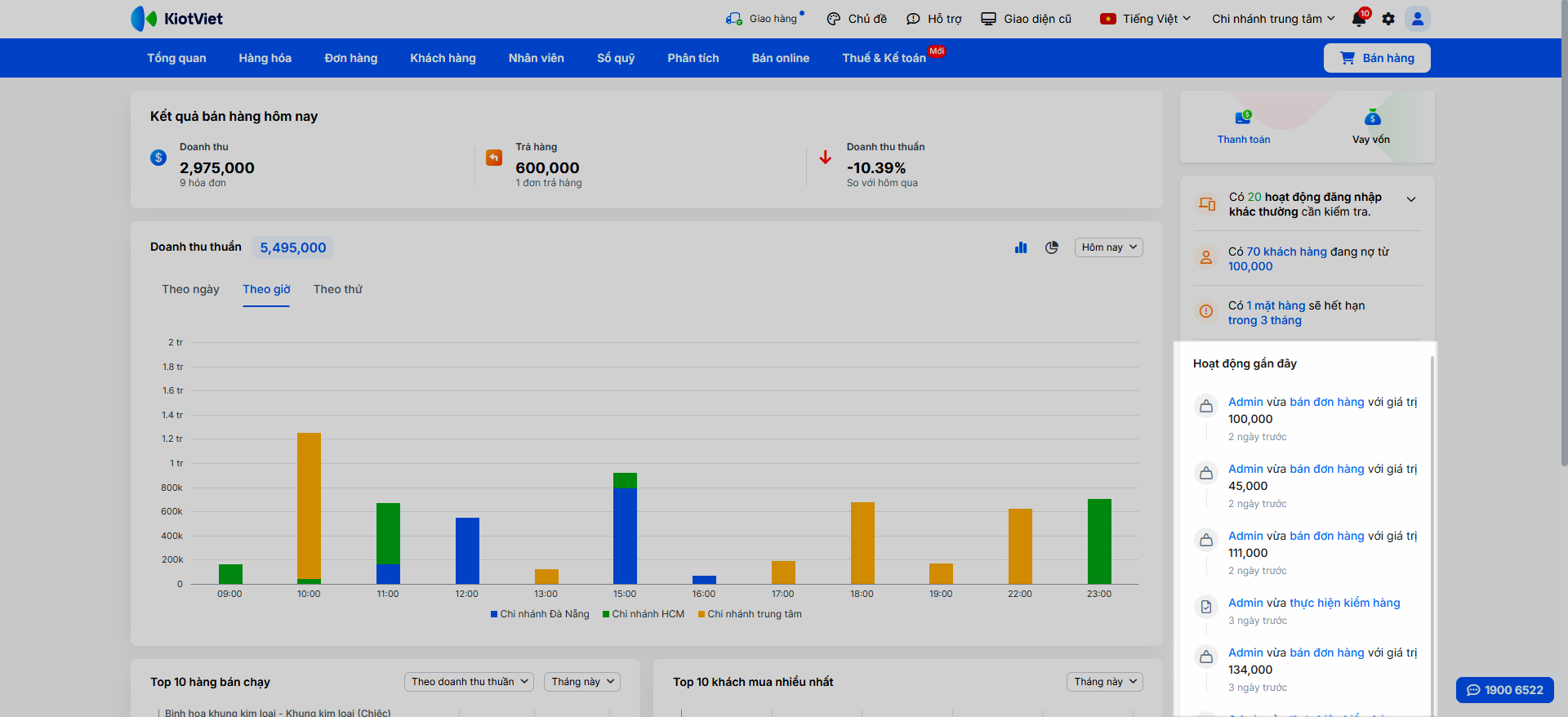Screen dimensions: 1568x717
Task: Open the Hàng hóa menu
Action: pyautogui.click(x=265, y=58)
